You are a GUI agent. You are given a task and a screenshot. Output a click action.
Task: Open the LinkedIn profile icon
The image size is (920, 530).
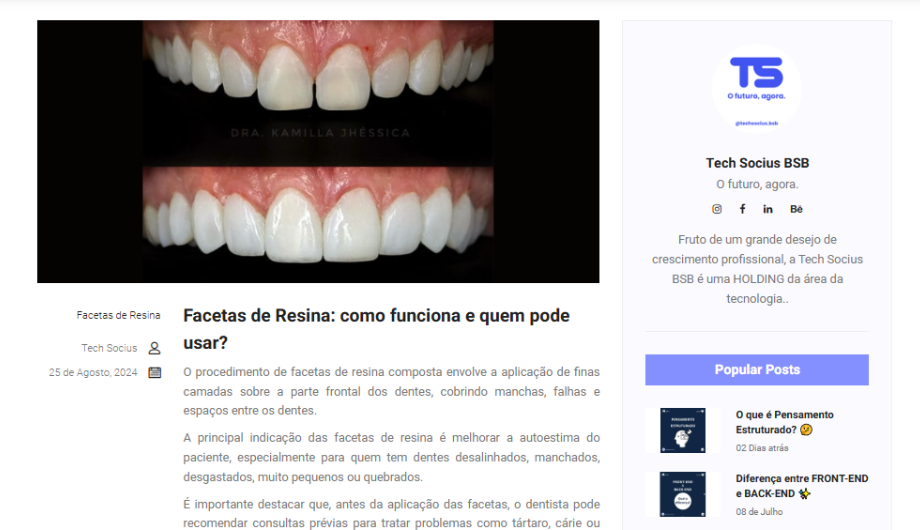click(768, 209)
